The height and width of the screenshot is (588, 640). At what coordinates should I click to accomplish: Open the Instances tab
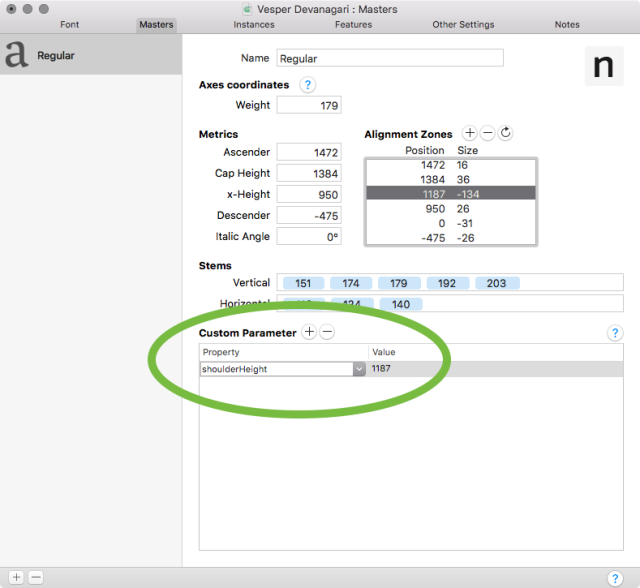click(254, 24)
